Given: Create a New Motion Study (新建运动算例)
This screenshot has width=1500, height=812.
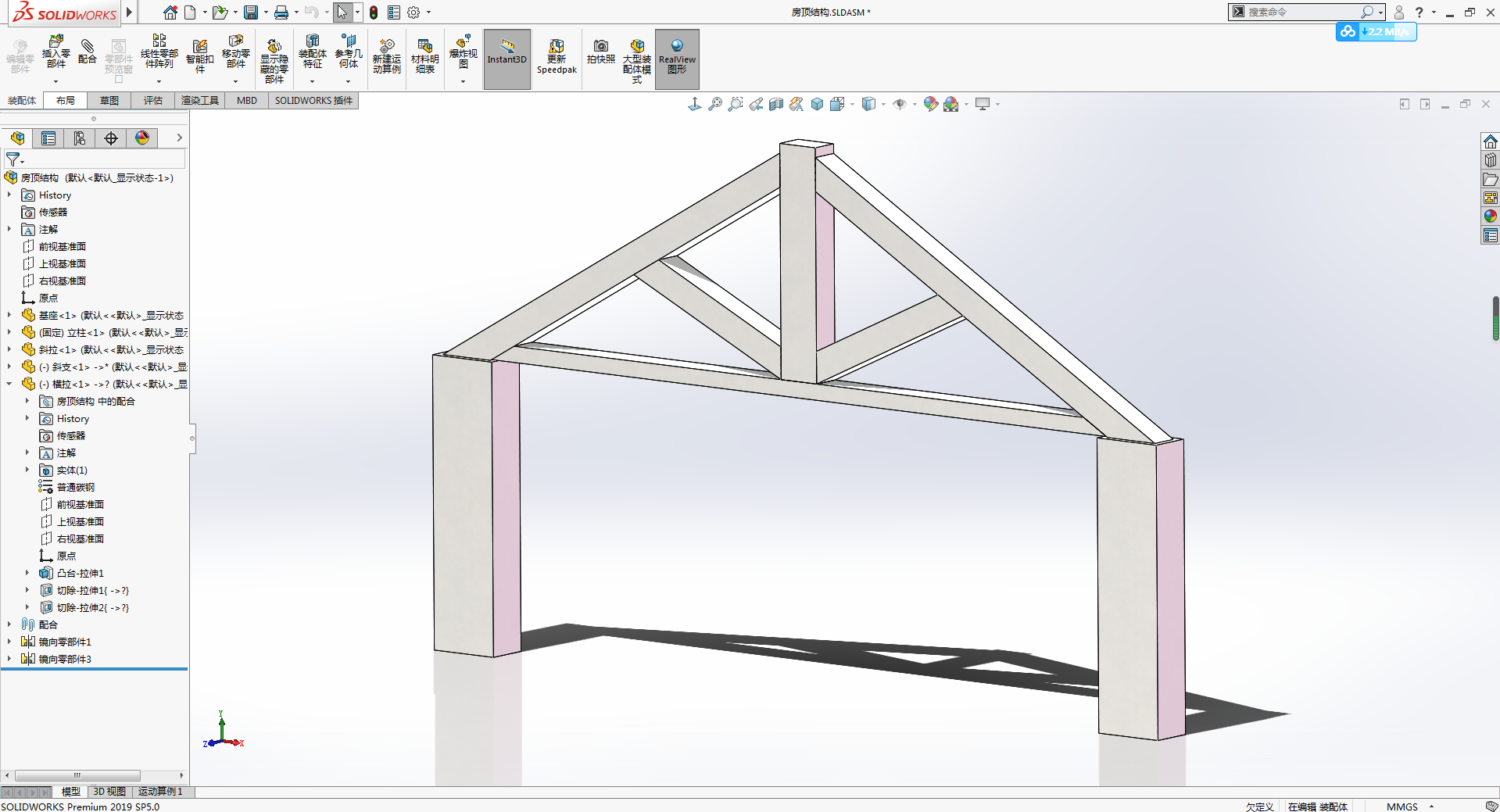Looking at the screenshot, I should tap(387, 56).
